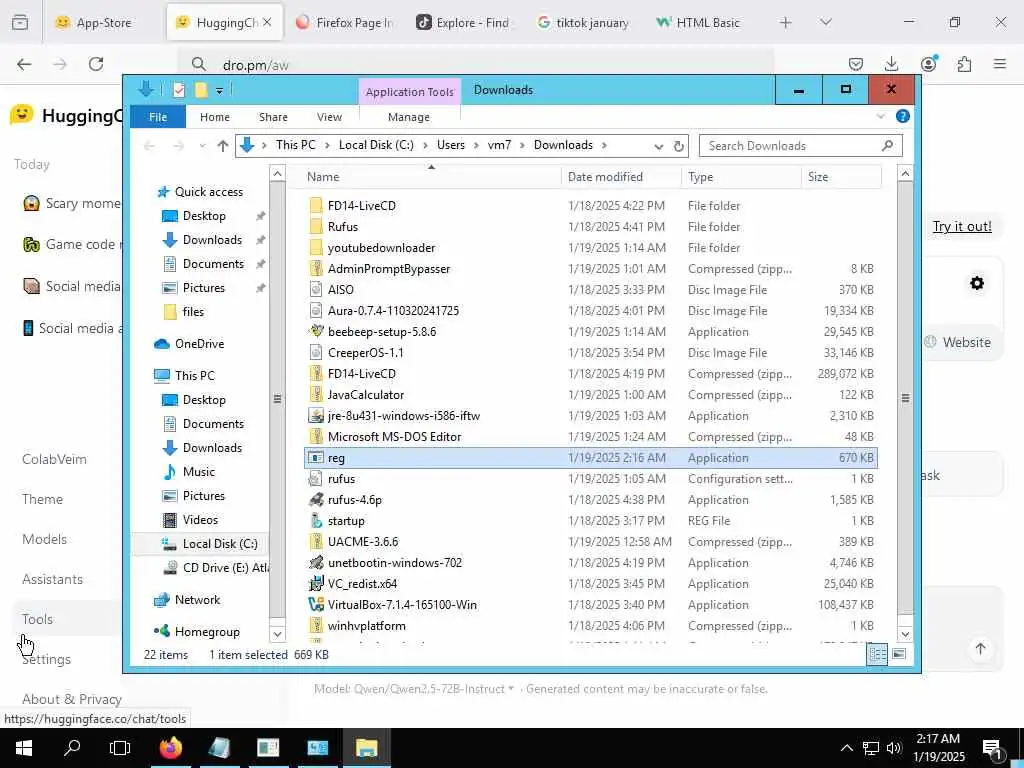Click the rufus-4.6p application icon

[x=316, y=500]
